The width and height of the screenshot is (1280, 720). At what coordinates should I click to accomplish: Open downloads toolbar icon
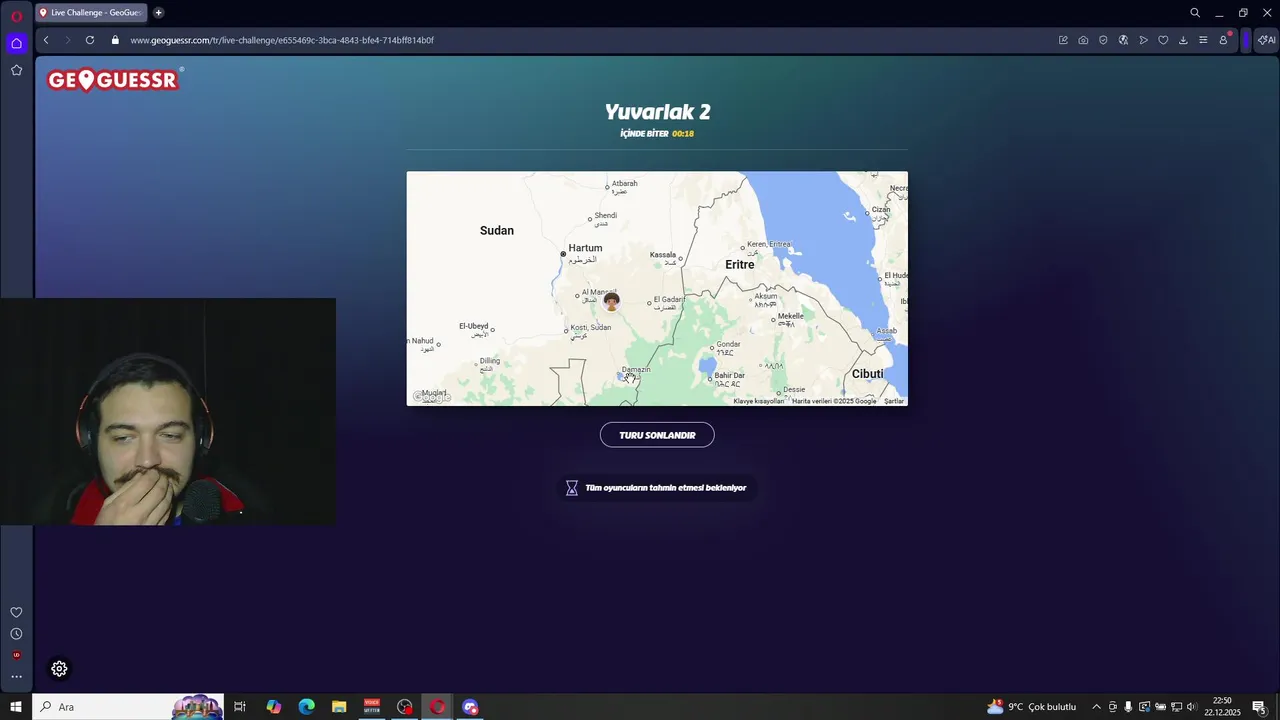[1183, 40]
